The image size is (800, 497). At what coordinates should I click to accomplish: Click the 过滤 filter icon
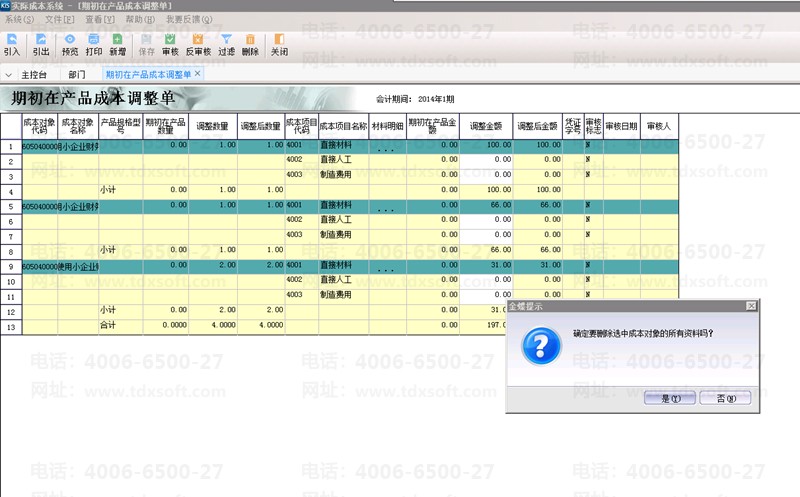click(227, 45)
